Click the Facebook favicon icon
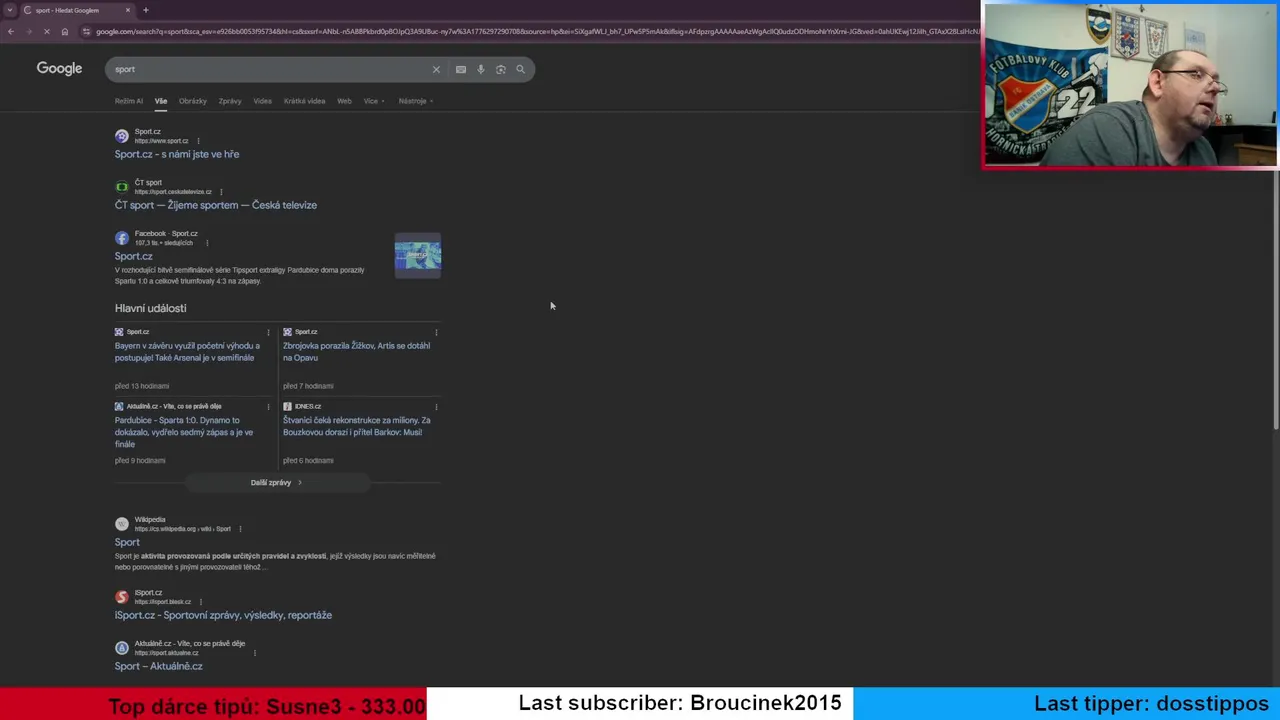This screenshot has width=1280, height=720. point(122,238)
